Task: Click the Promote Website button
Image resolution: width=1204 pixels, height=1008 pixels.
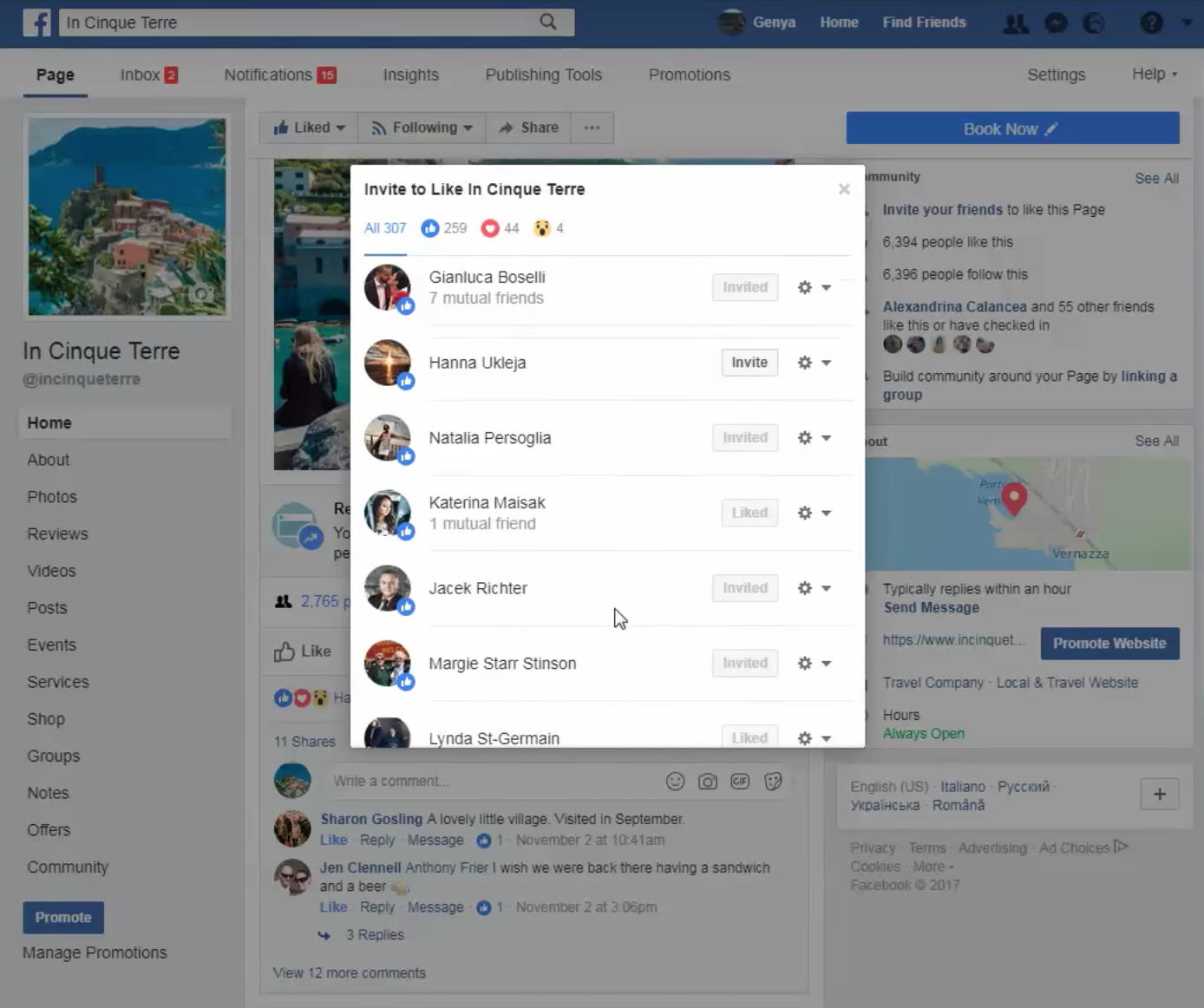Action: (1109, 644)
